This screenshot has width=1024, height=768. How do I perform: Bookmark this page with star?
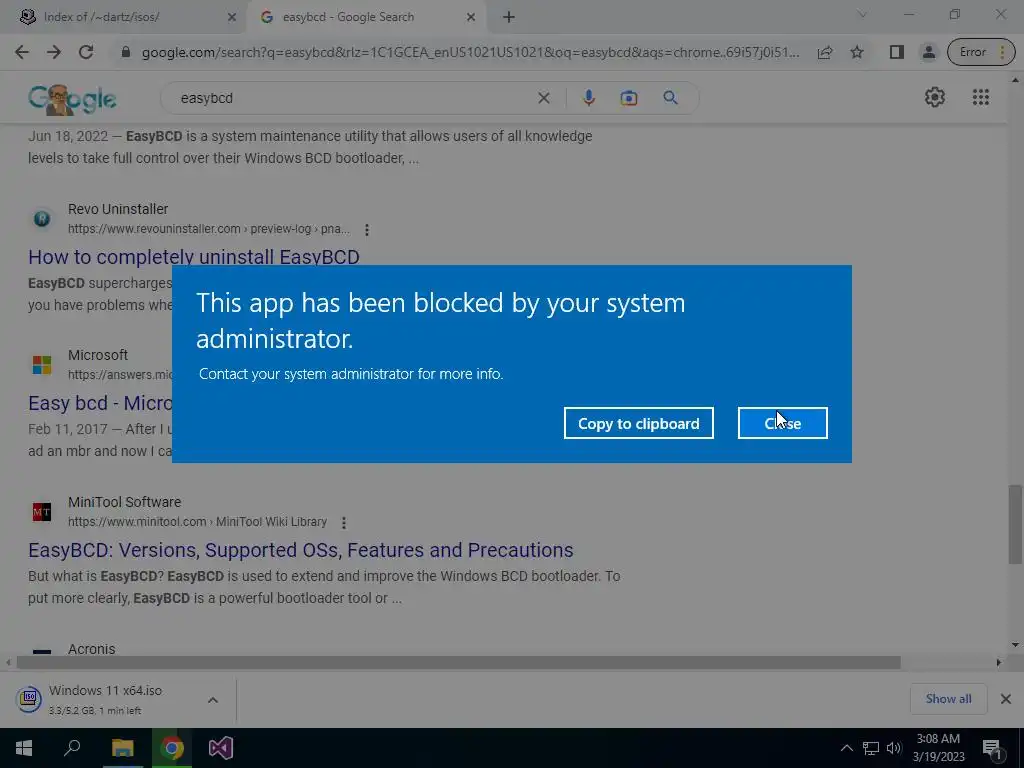tap(857, 52)
